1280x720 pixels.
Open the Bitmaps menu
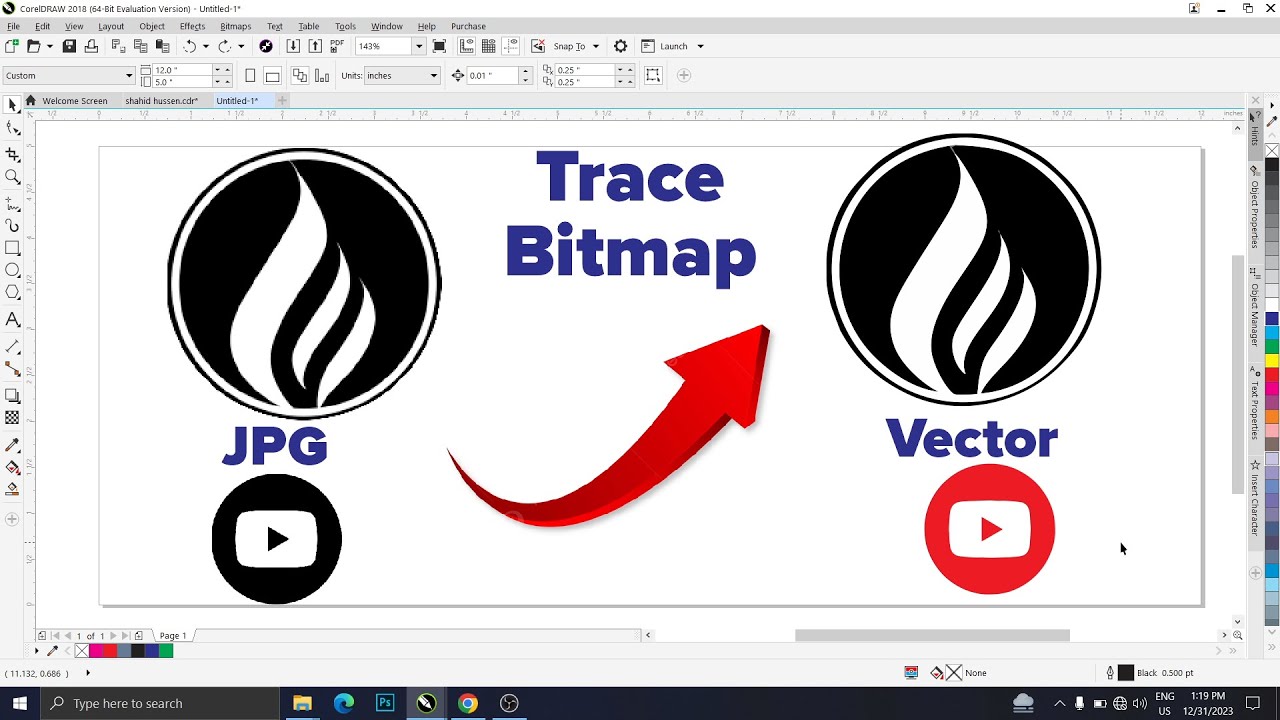tap(235, 26)
